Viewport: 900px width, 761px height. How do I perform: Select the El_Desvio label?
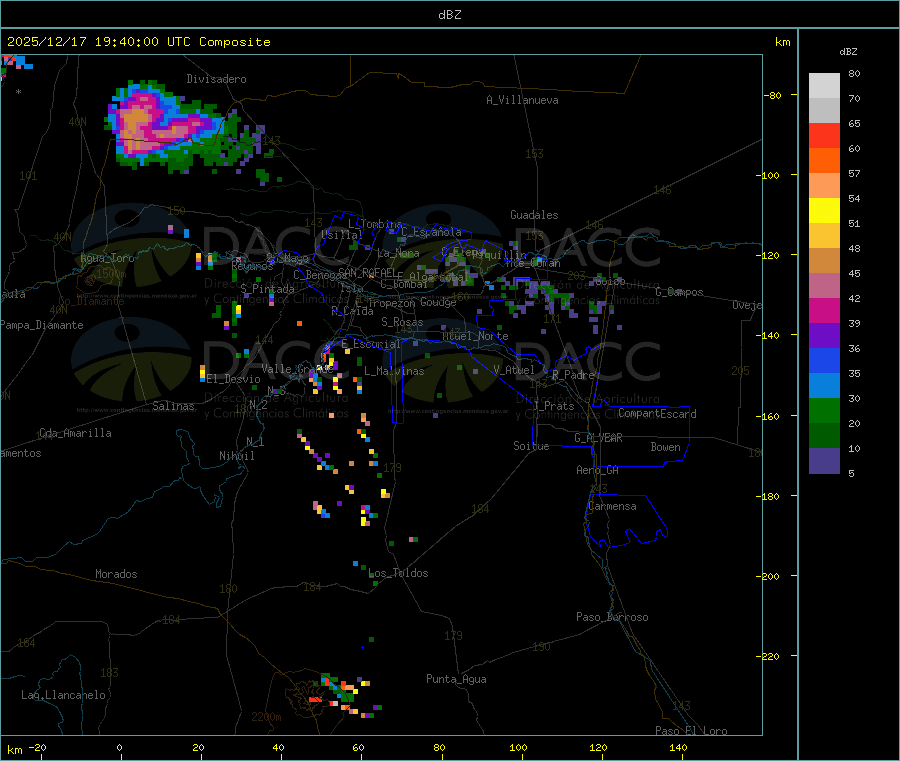pyautogui.click(x=234, y=379)
